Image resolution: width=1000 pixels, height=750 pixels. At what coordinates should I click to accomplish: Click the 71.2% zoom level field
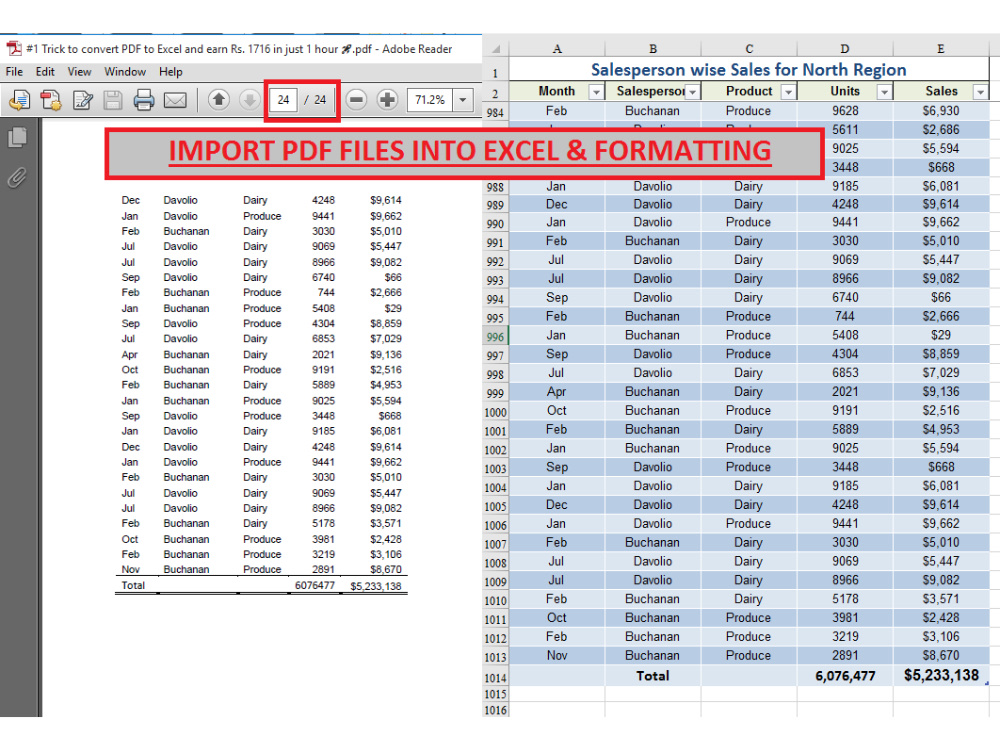tap(430, 99)
